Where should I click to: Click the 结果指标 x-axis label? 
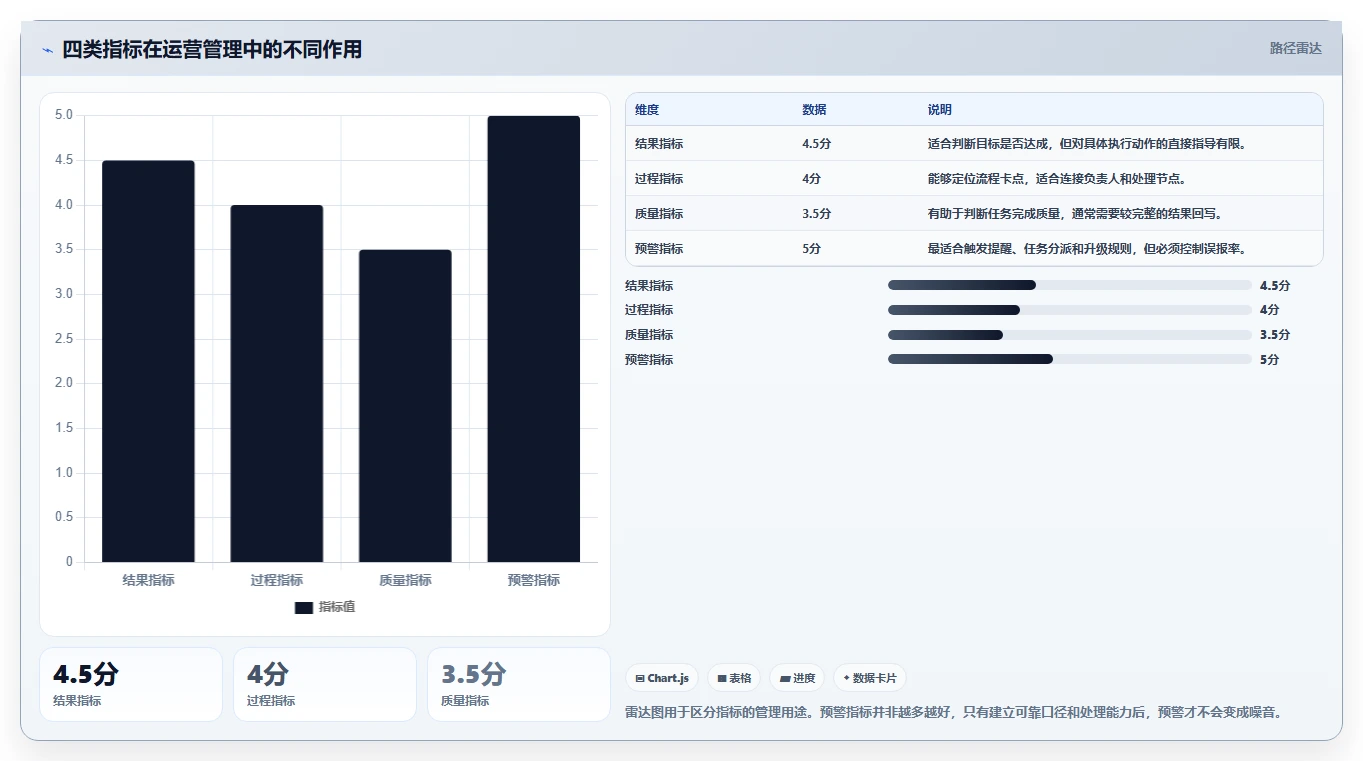click(x=148, y=580)
